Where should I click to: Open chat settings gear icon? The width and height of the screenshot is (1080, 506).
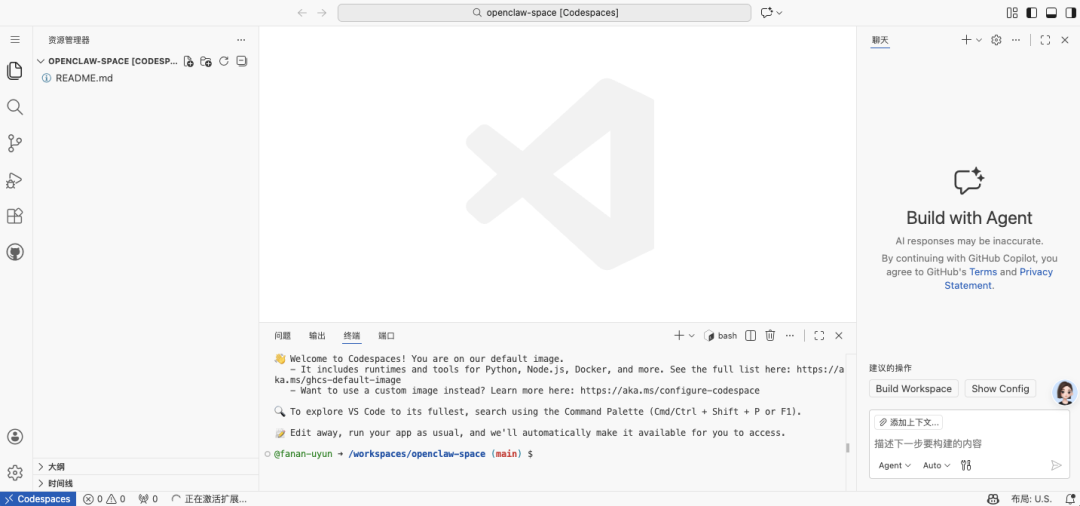[x=996, y=40]
